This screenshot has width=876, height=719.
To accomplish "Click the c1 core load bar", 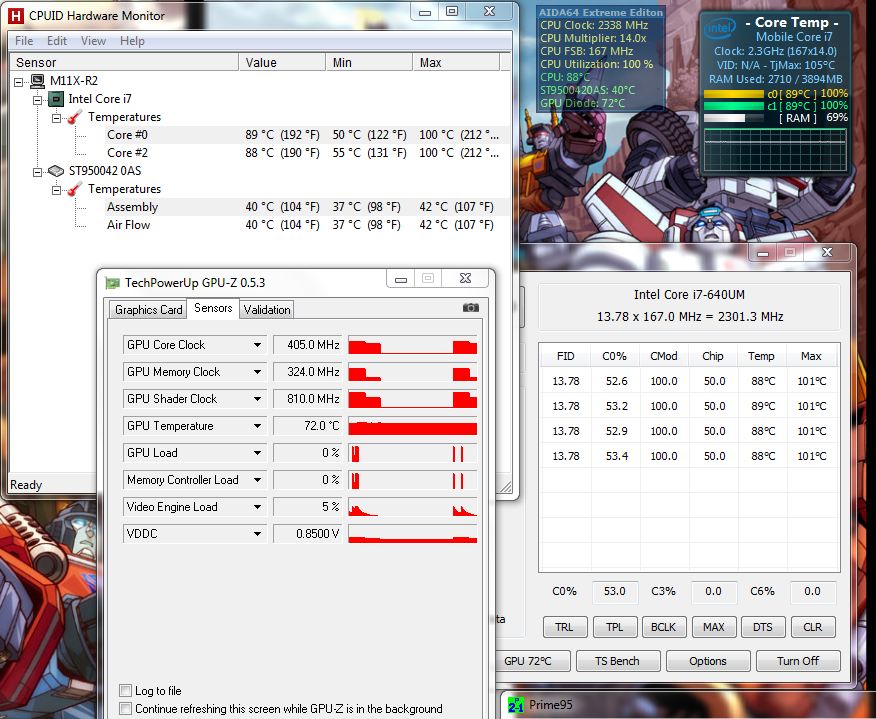I will (x=734, y=106).
